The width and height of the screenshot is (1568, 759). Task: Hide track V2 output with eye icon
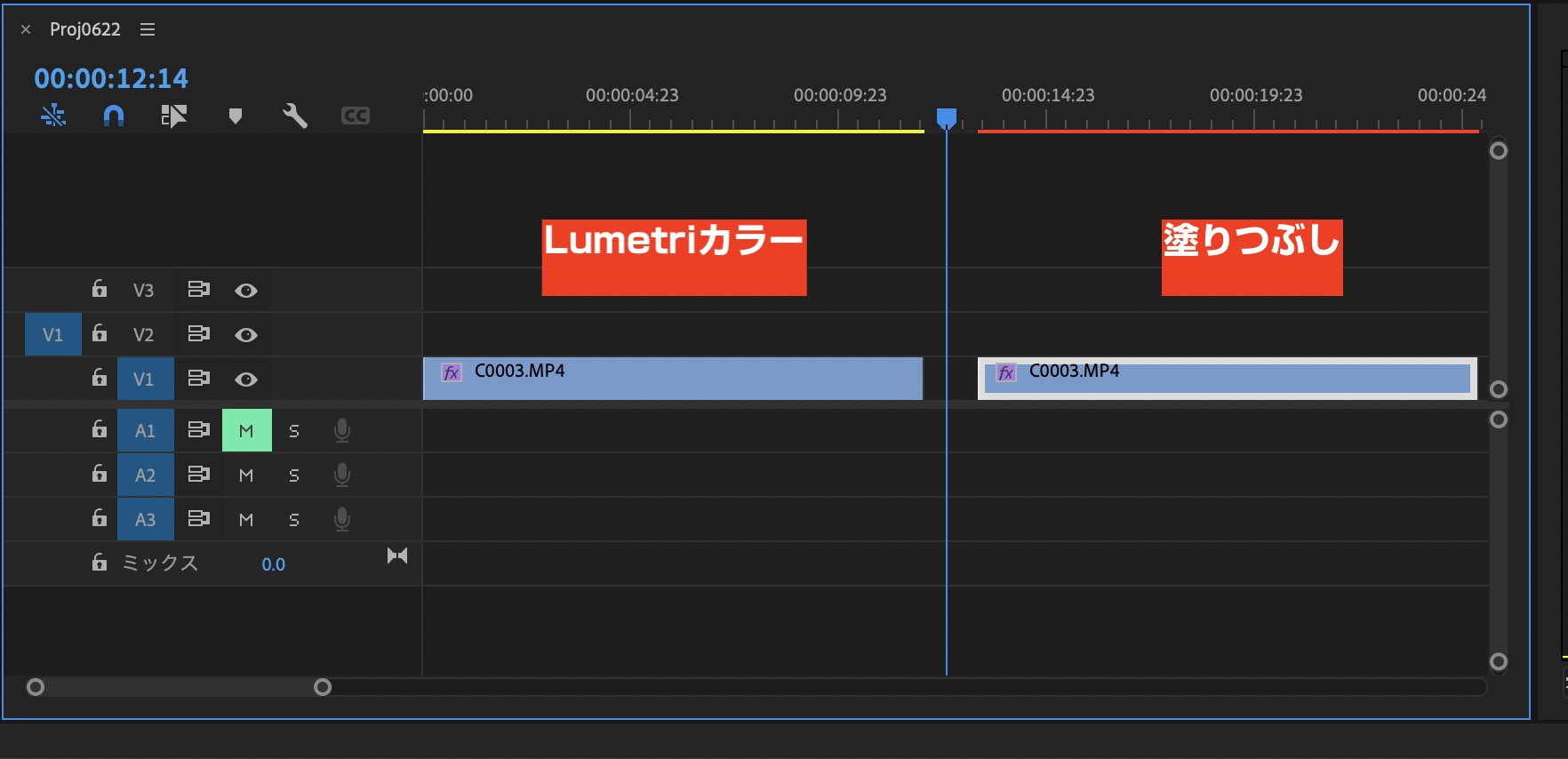246,335
